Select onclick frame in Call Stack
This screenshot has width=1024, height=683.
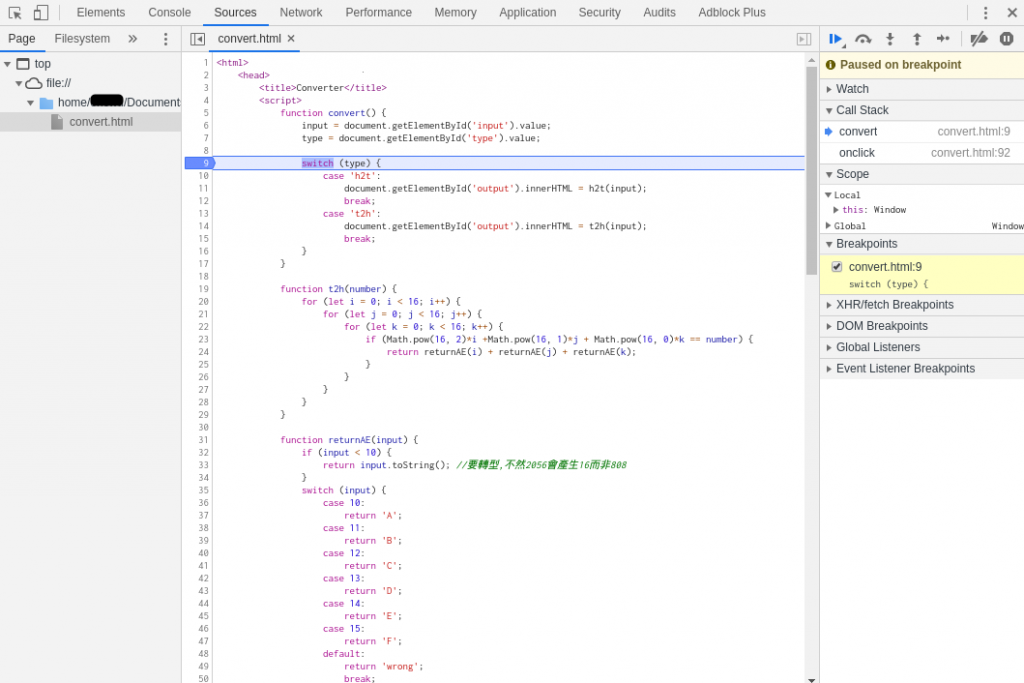(x=856, y=153)
